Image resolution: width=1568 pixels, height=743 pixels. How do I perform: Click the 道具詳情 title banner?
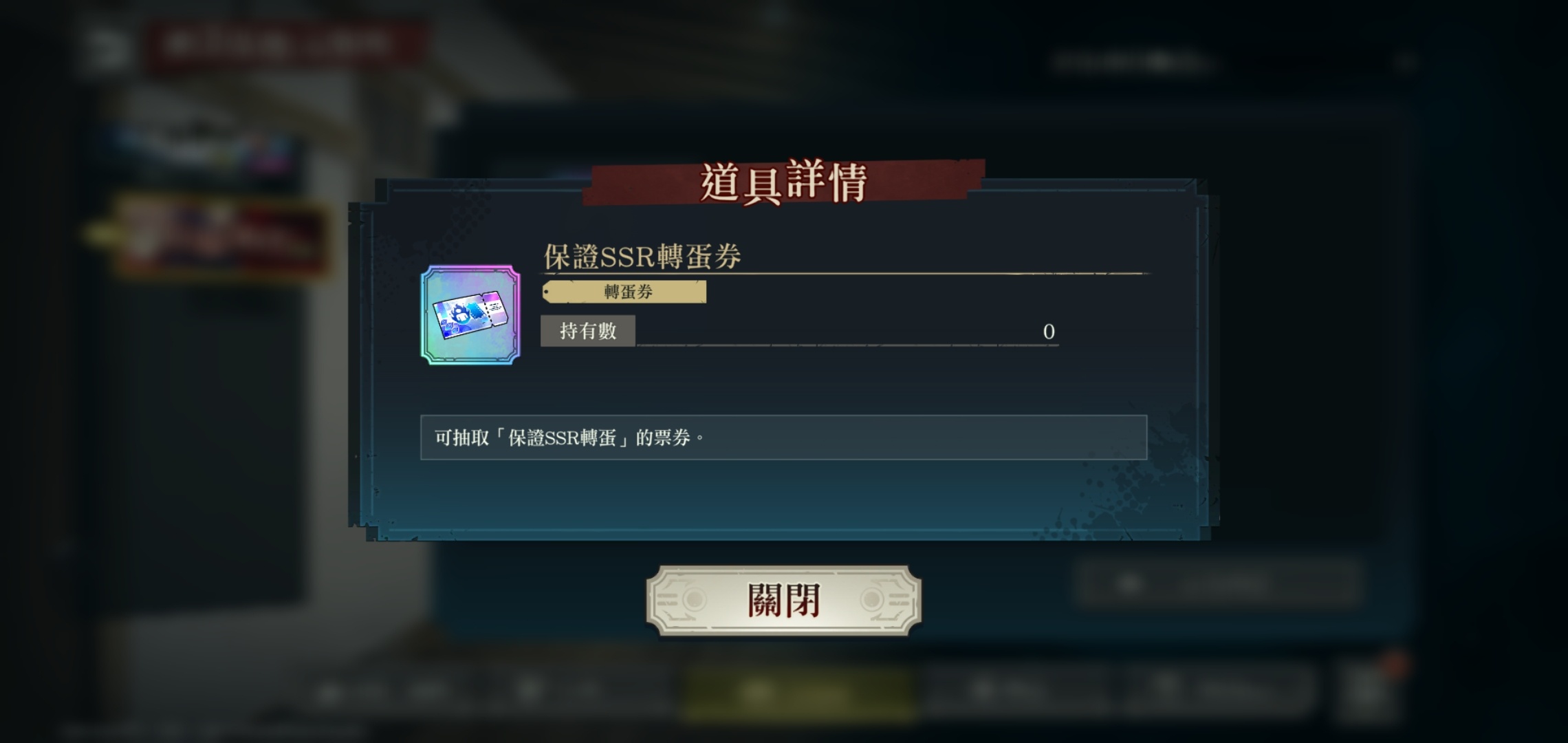[x=783, y=182]
